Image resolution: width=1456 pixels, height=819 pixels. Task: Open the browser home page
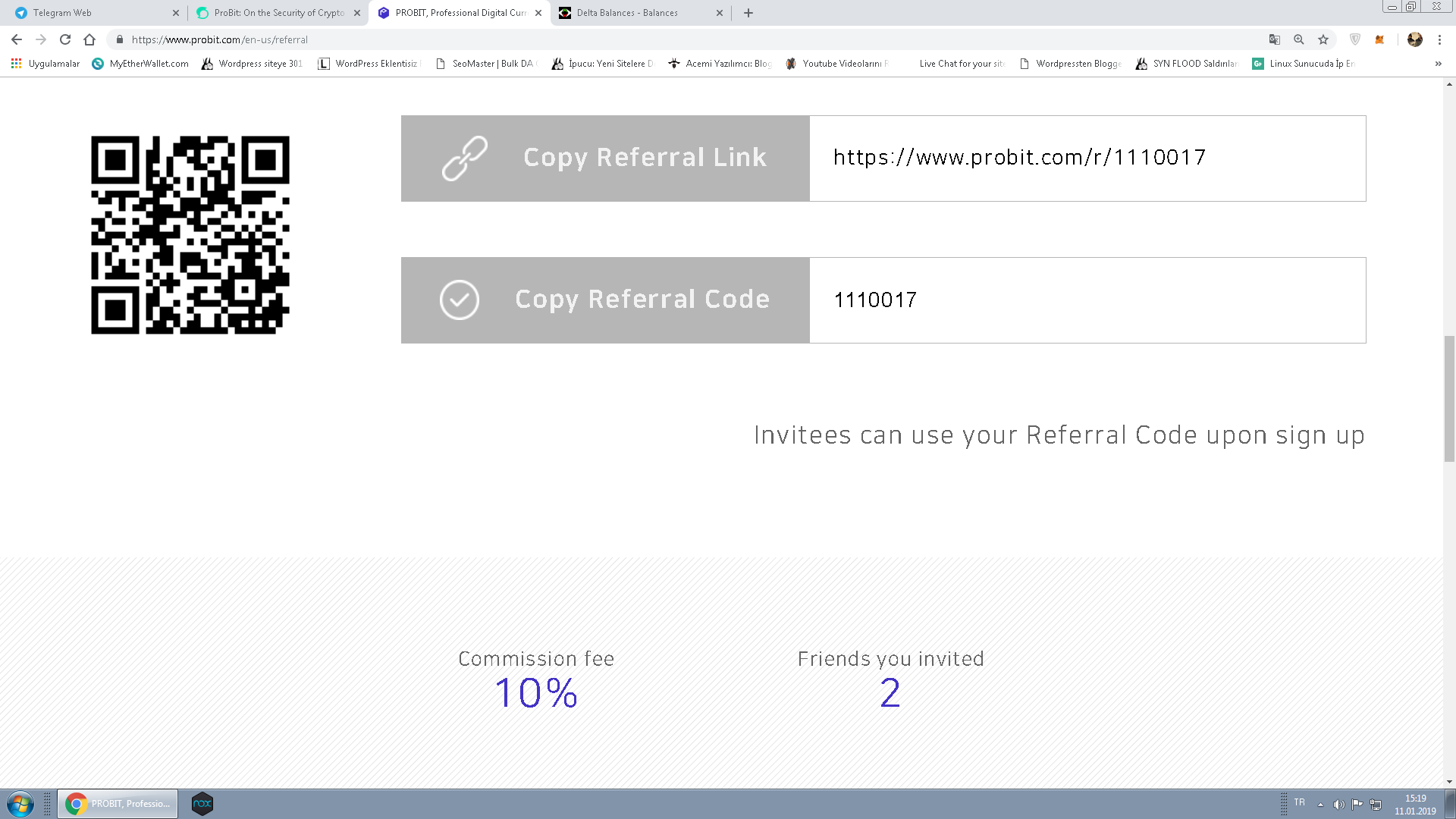tap(89, 39)
